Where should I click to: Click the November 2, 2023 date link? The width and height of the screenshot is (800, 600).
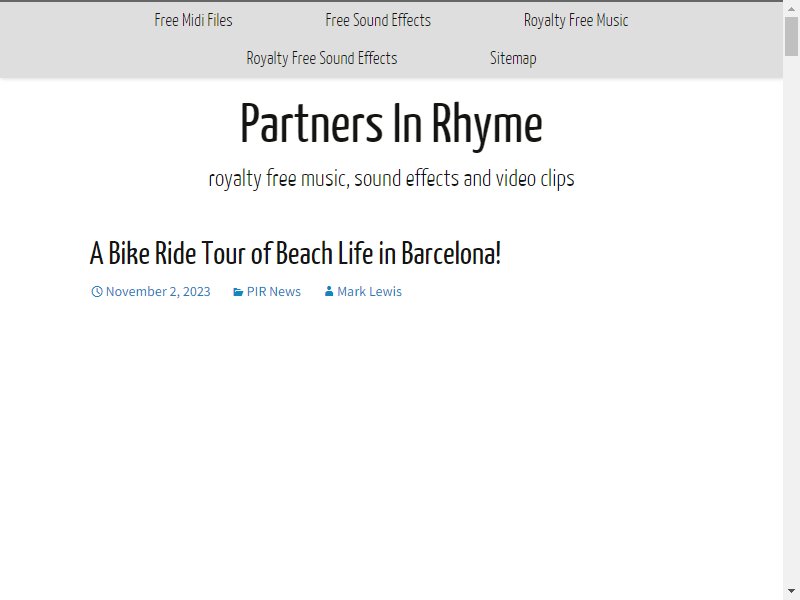[x=158, y=291]
